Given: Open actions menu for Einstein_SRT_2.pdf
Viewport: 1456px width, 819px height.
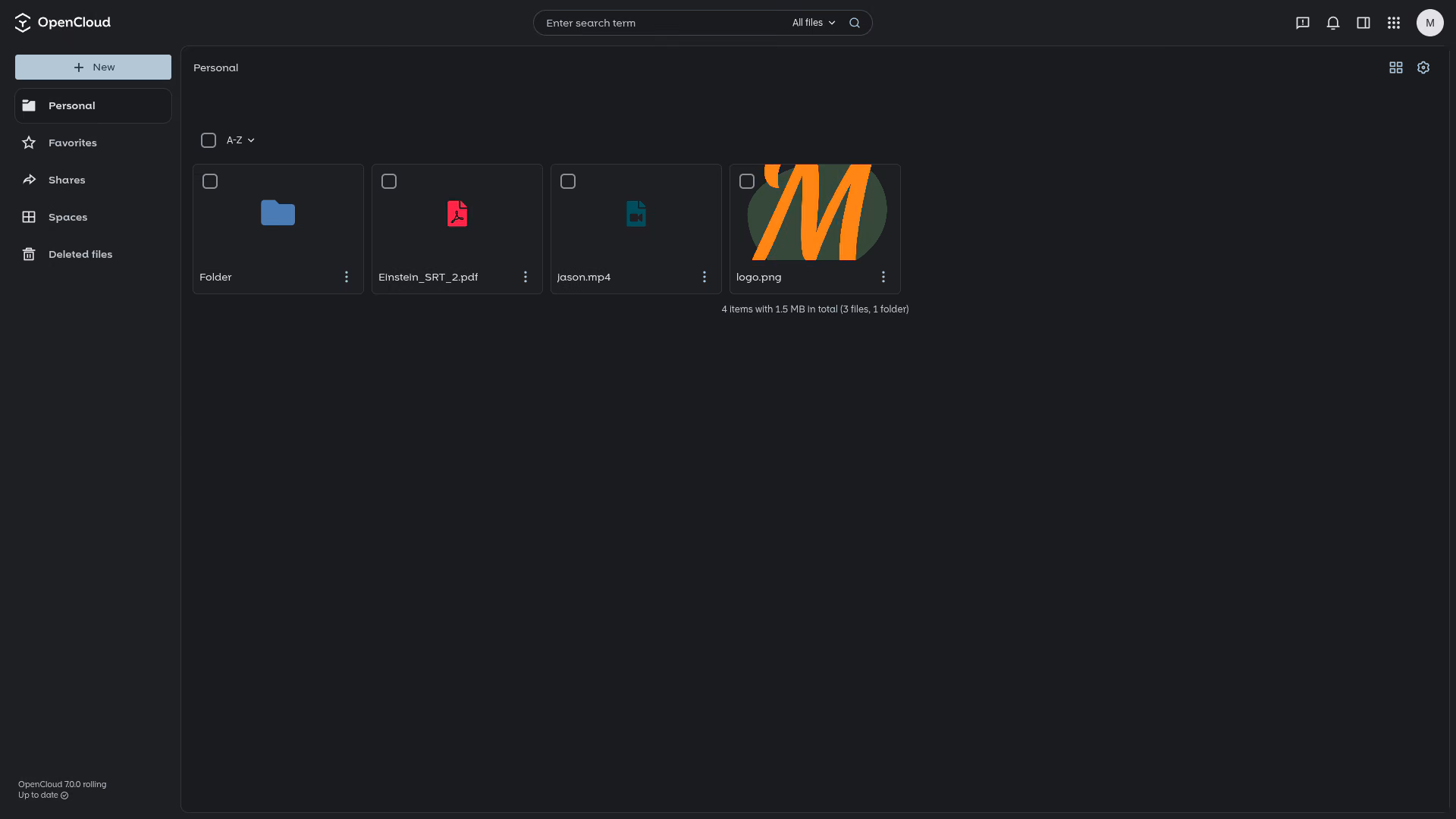Looking at the screenshot, I should (526, 277).
